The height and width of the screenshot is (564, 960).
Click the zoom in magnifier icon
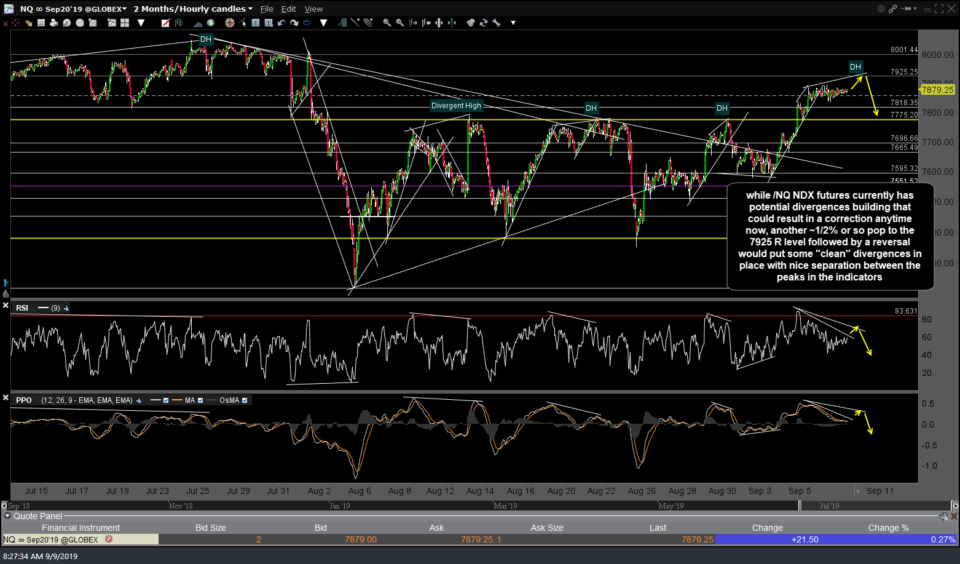click(387, 23)
